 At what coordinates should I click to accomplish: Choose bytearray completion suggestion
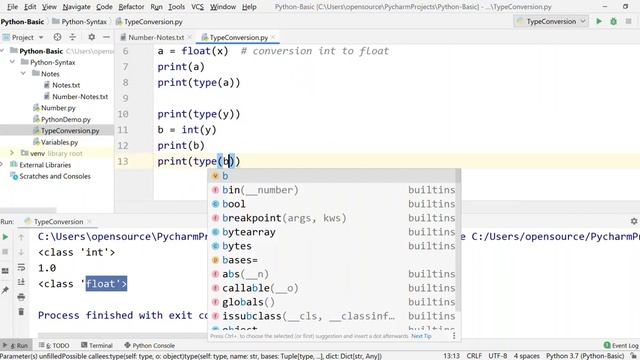pos(332,232)
